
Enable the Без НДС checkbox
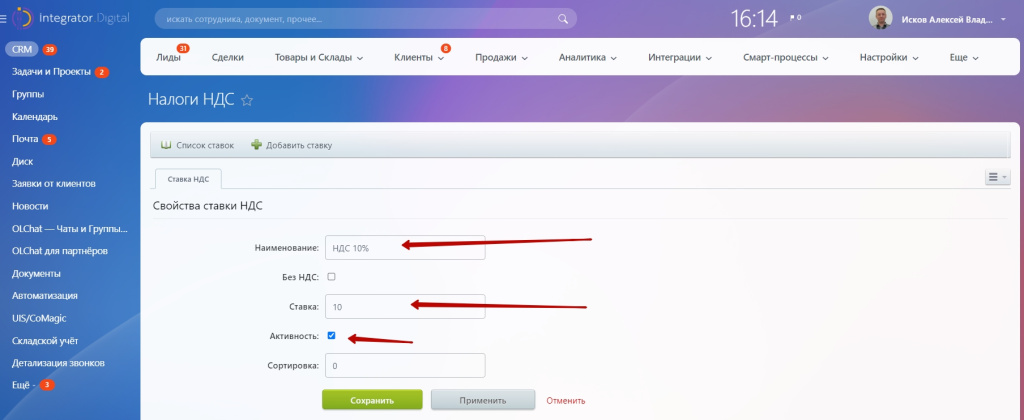click(x=332, y=276)
